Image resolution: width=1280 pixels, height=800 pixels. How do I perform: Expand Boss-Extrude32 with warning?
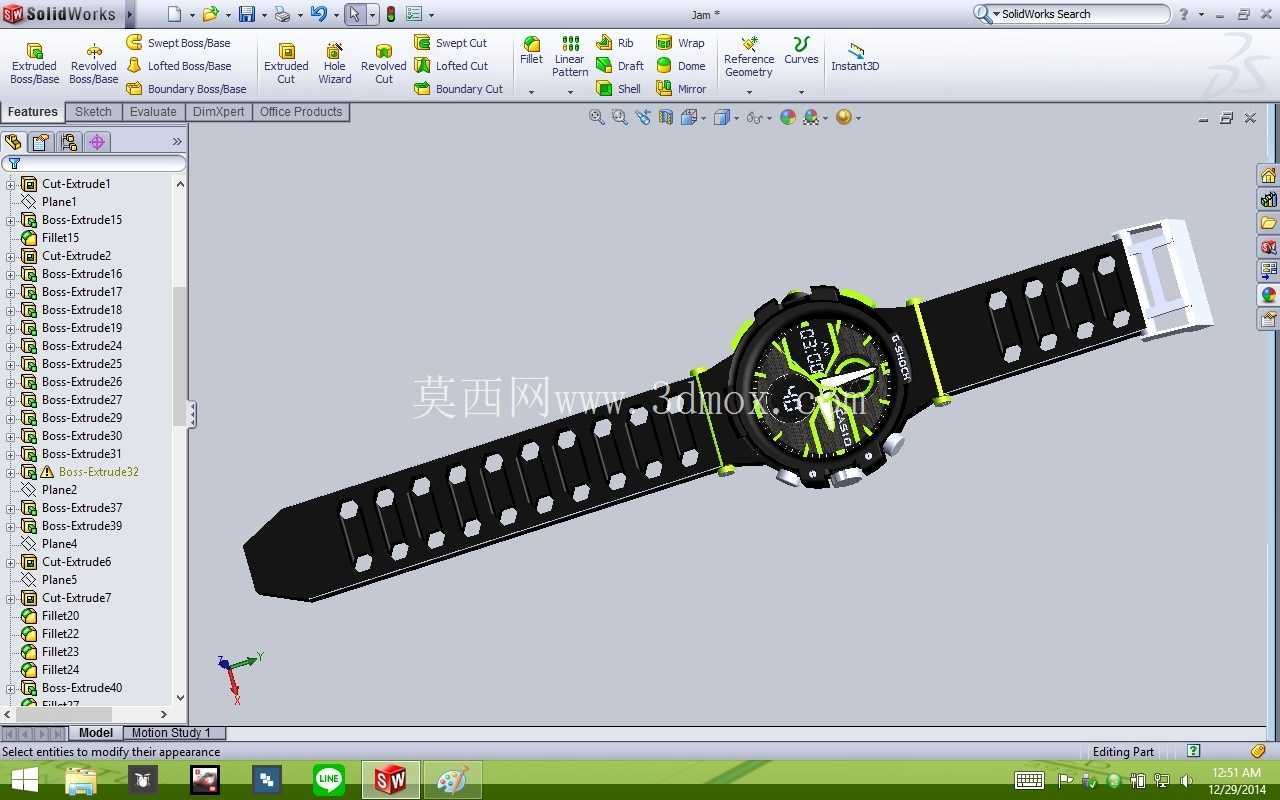[11, 472]
